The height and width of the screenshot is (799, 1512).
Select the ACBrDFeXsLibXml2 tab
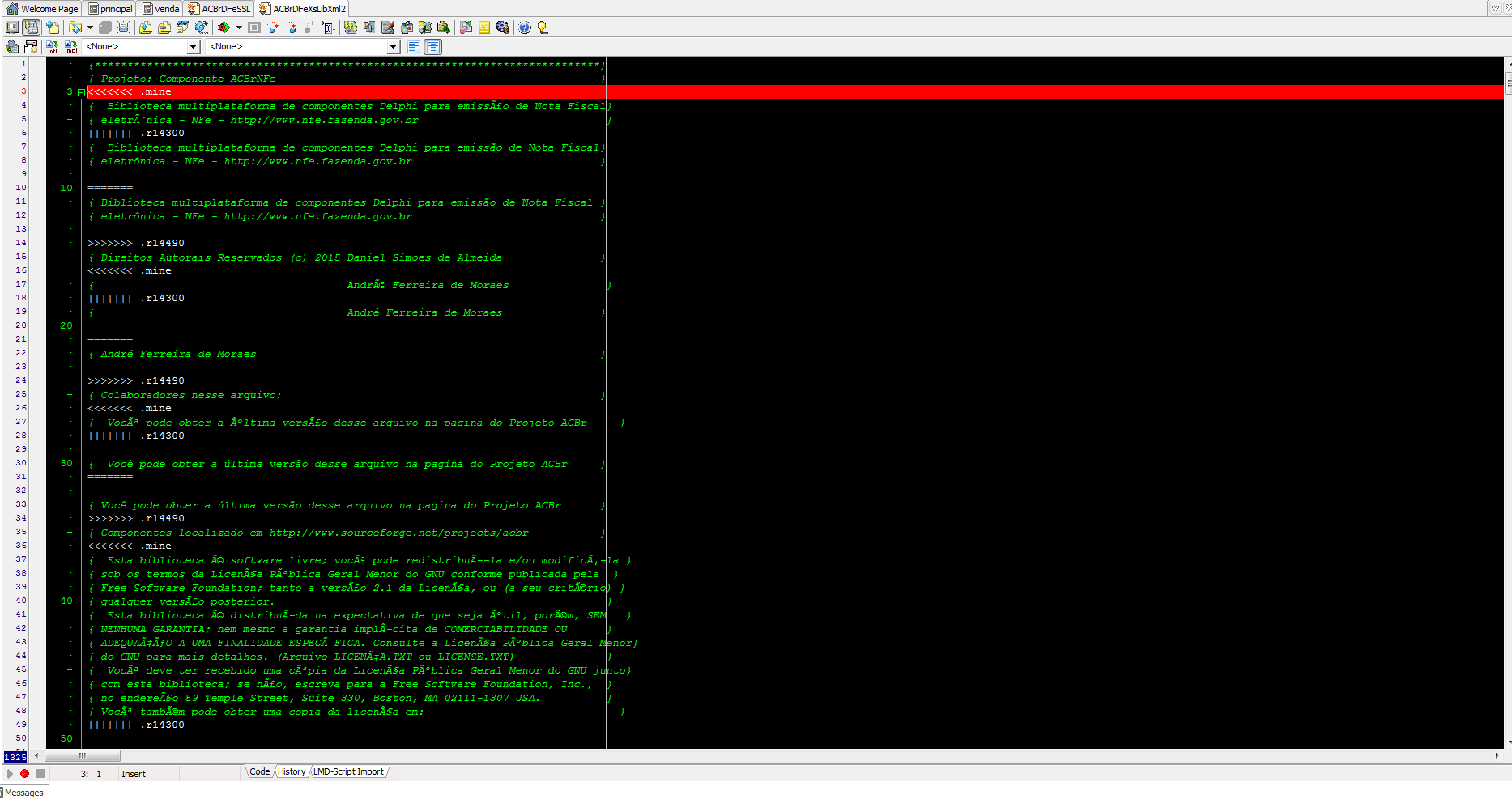point(303,9)
